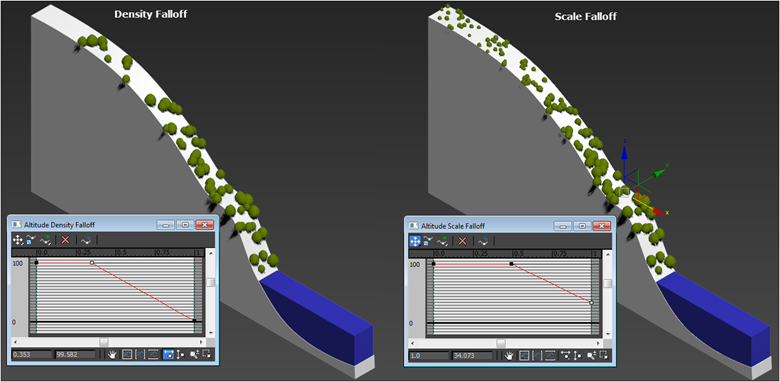The image size is (780, 382).
Task: Delete selected point in Altitude Density Falloff
Action: point(65,240)
